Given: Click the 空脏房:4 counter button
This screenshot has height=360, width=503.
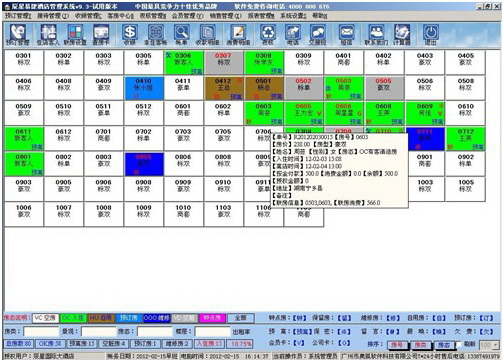Looking at the screenshot, I should pos(113,343).
